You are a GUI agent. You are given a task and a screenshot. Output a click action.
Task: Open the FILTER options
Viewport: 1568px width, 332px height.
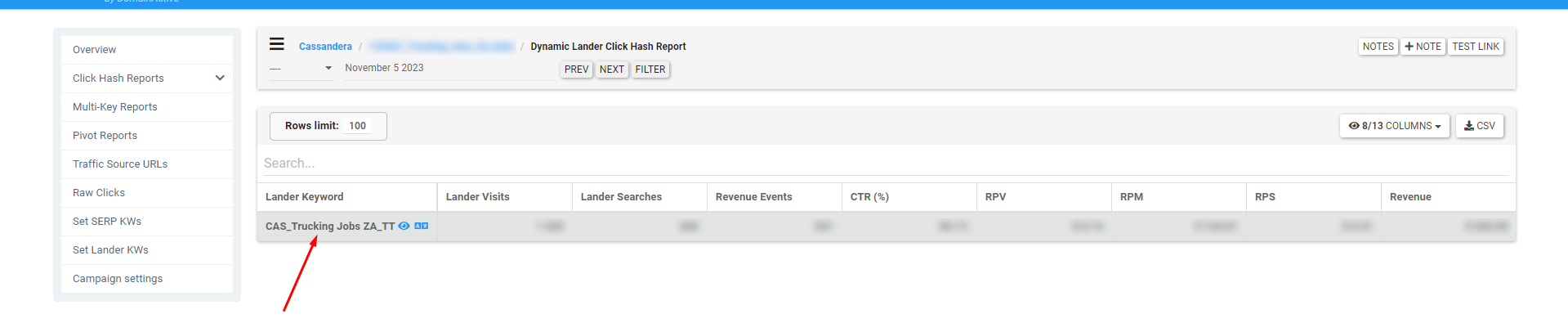pos(650,70)
